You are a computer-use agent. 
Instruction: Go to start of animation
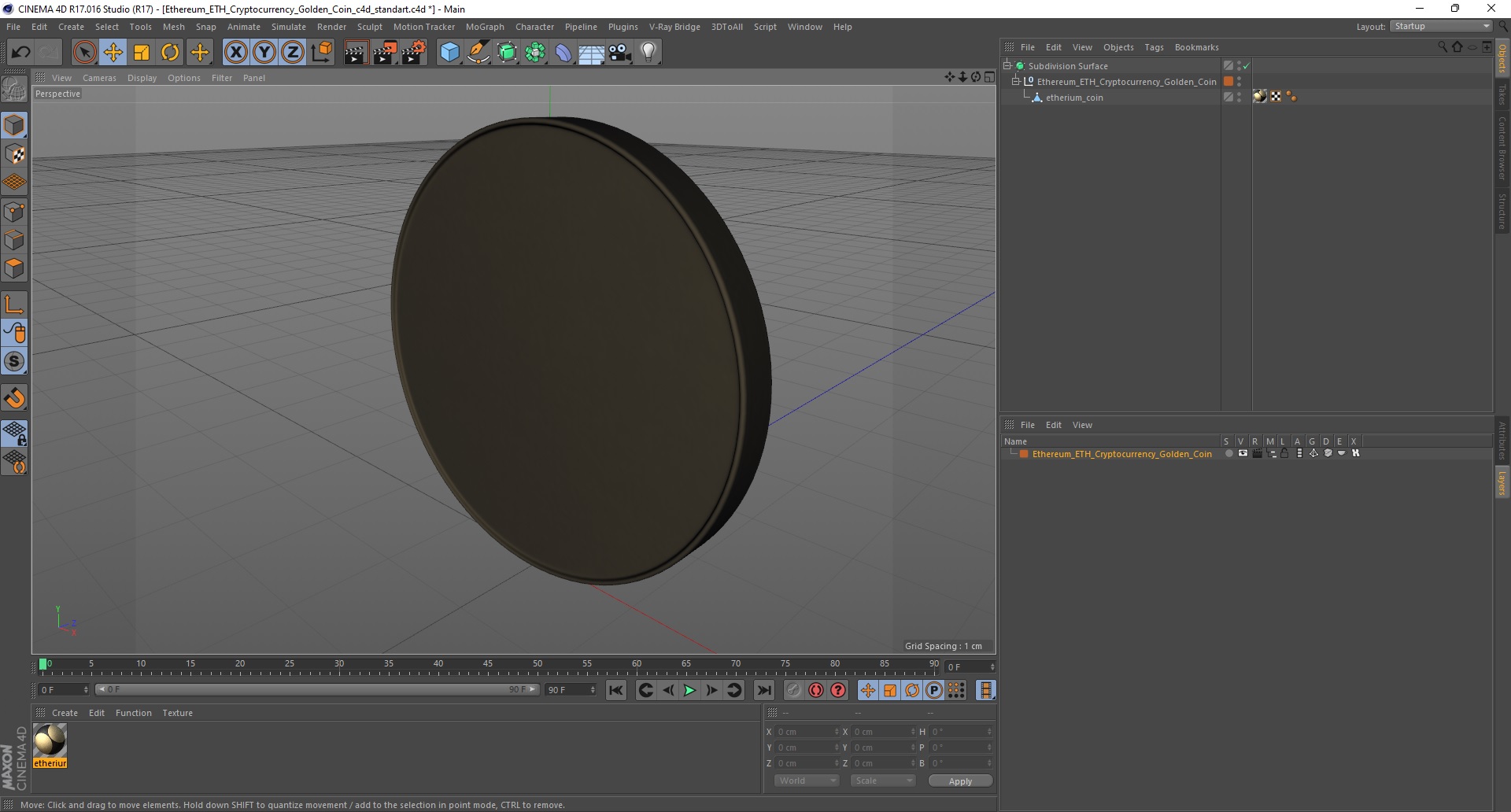(x=616, y=690)
